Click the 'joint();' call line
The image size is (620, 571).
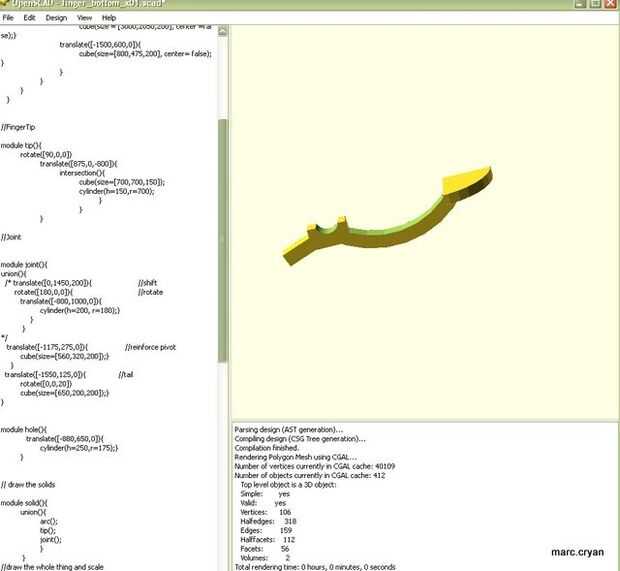(51, 540)
